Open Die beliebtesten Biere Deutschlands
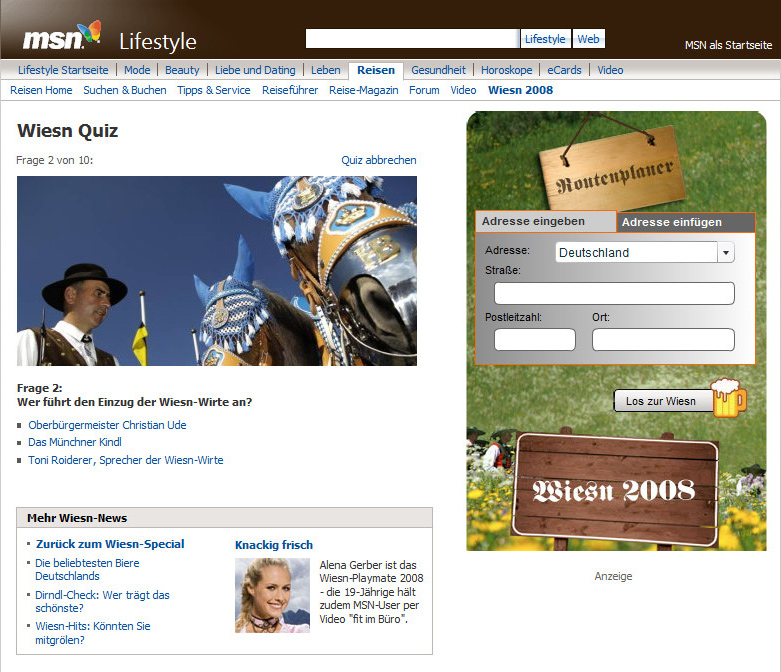The image size is (781, 672). [x=87, y=569]
